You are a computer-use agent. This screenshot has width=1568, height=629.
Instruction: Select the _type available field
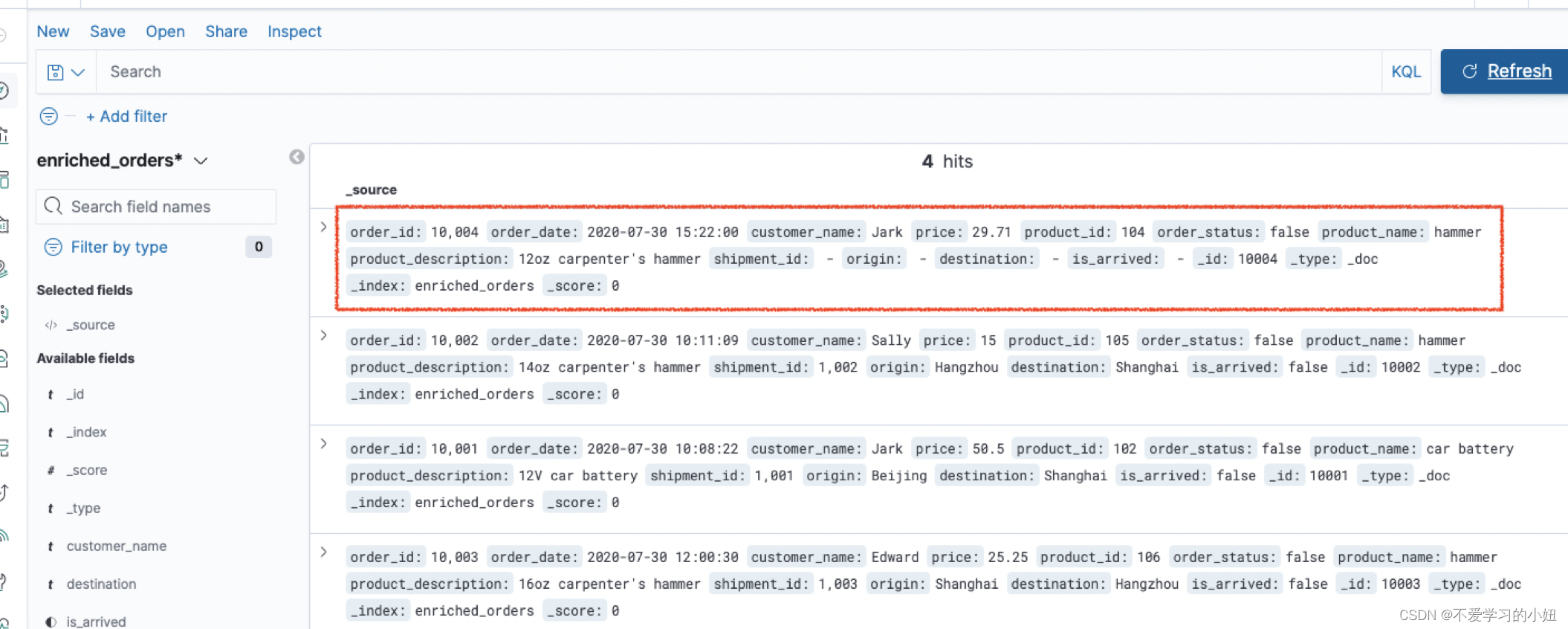[x=83, y=508]
